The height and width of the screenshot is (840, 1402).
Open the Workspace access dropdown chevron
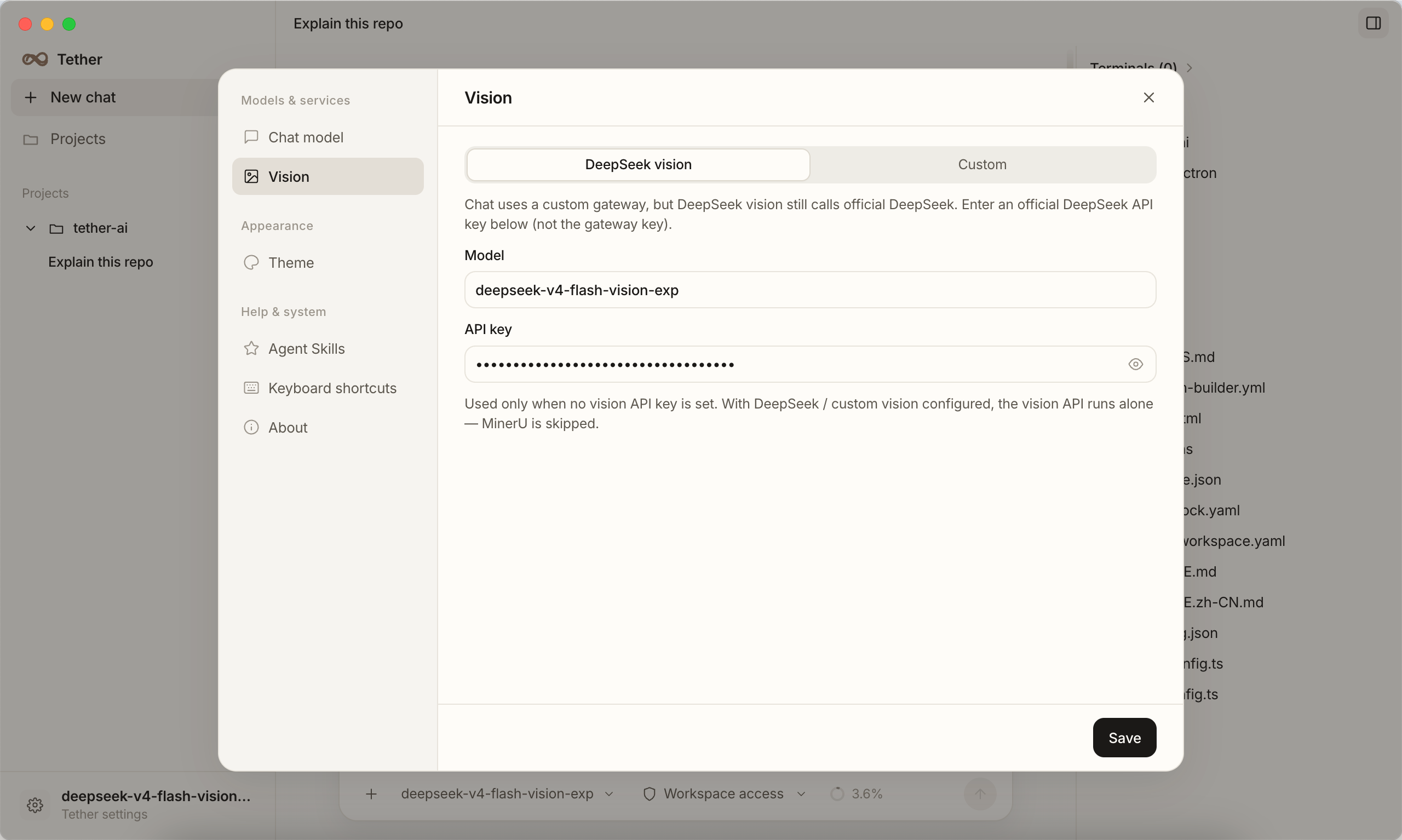801,794
